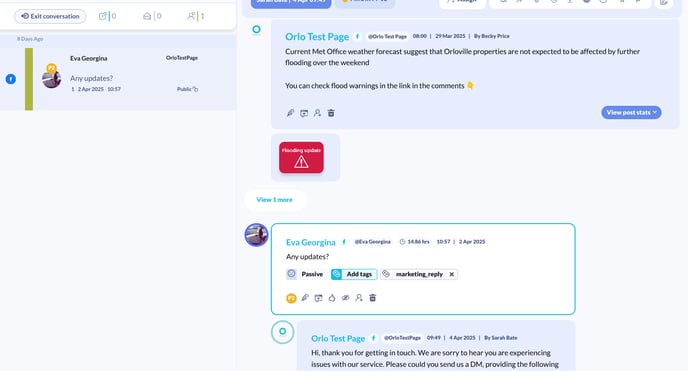Click the pen note icon on Eva's comment
The height and width of the screenshot is (371, 688).
305,298
